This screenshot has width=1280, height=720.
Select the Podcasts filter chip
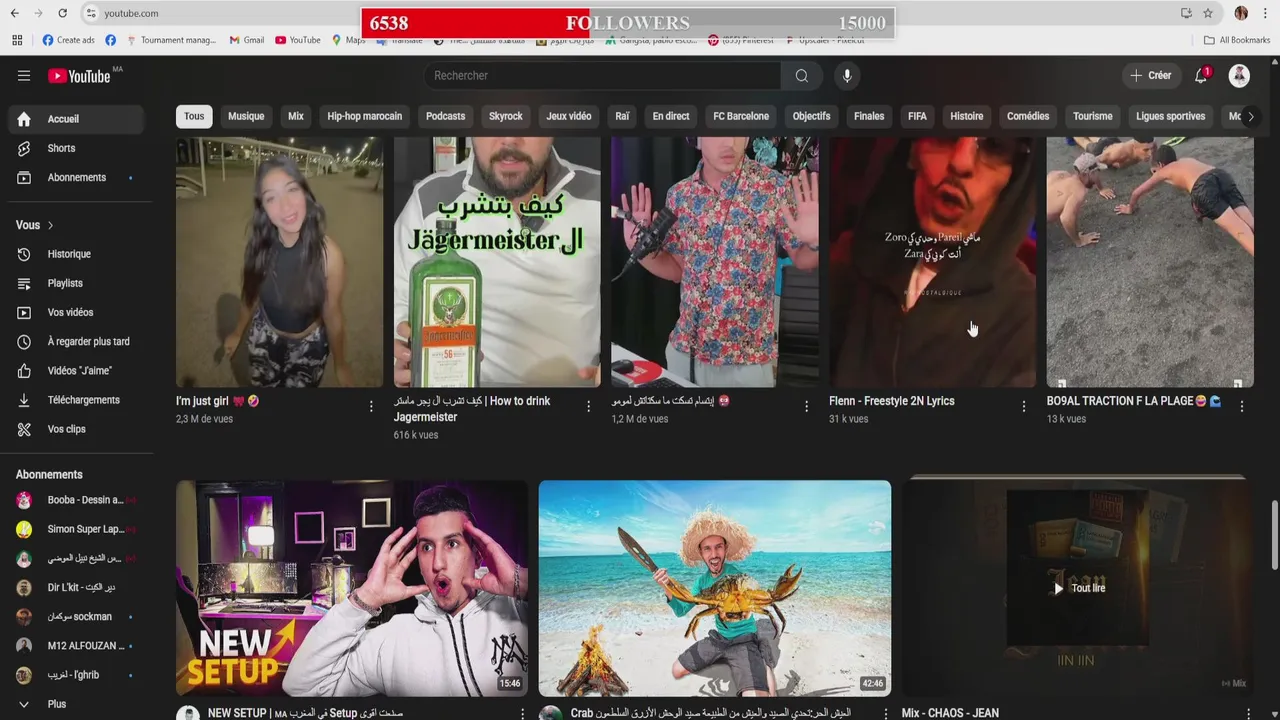tap(445, 116)
